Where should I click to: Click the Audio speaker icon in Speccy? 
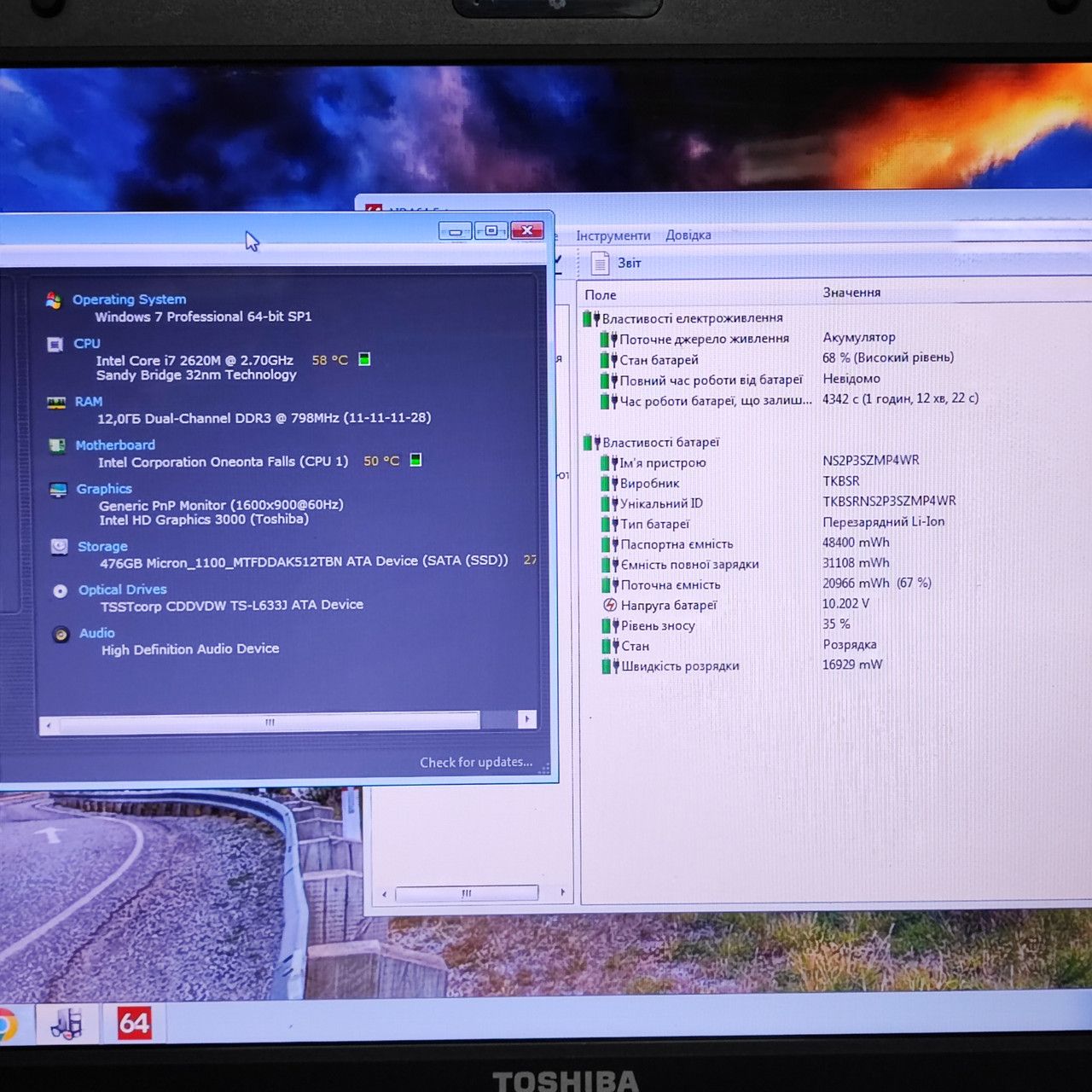[61, 634]
